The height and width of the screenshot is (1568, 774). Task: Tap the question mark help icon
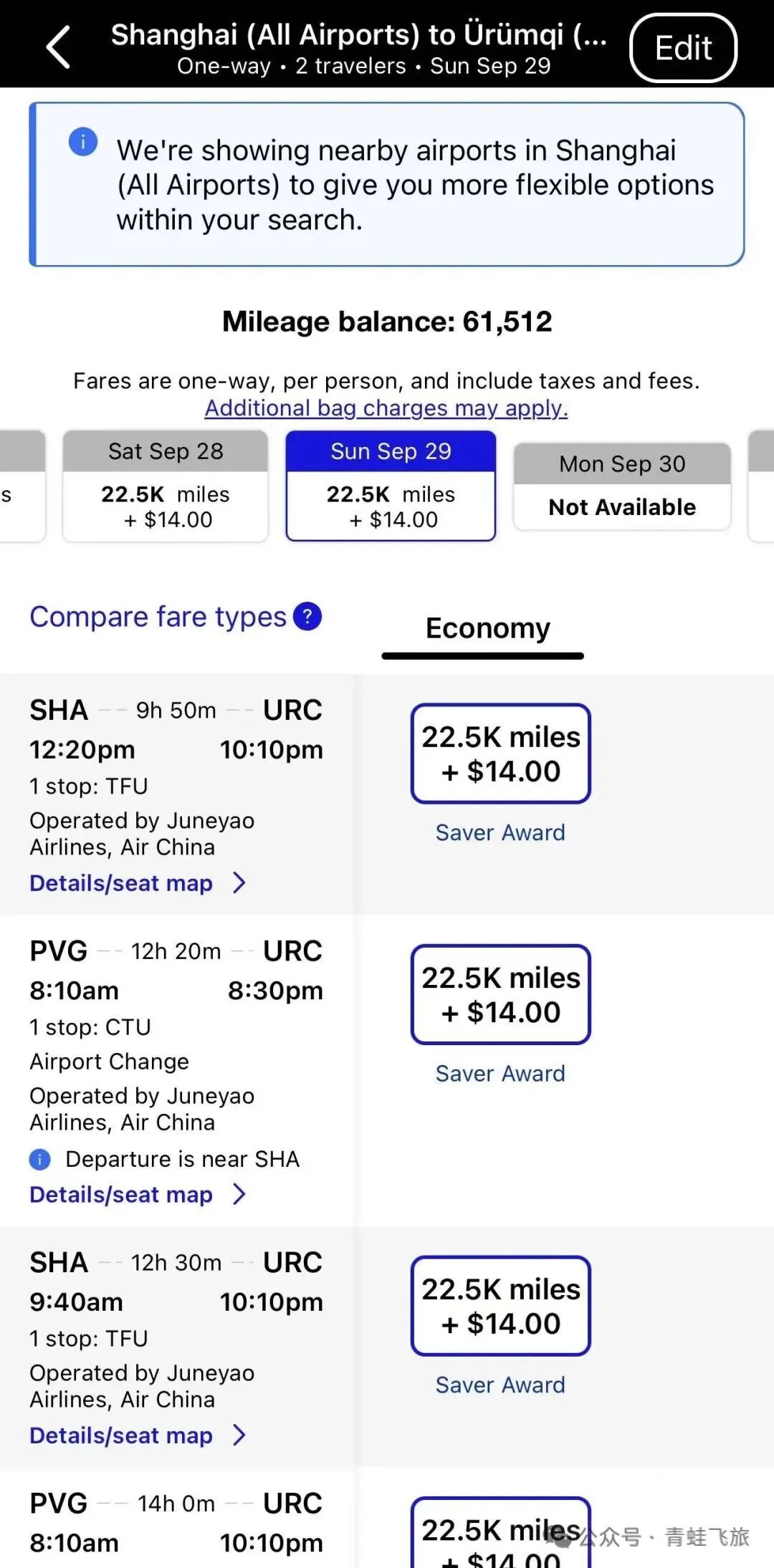tap(307, 617)
